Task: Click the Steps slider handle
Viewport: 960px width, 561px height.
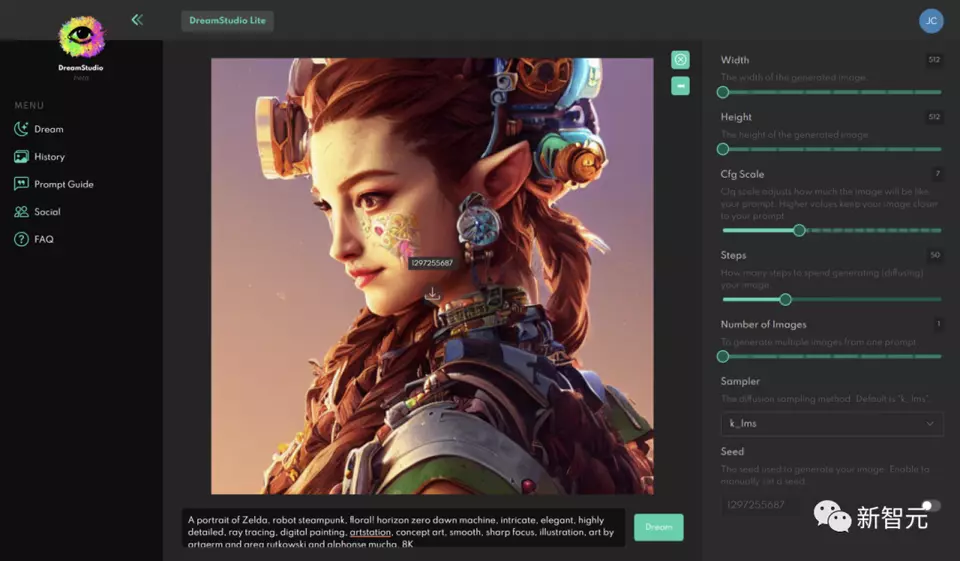Action: click(x=785, y=299)
